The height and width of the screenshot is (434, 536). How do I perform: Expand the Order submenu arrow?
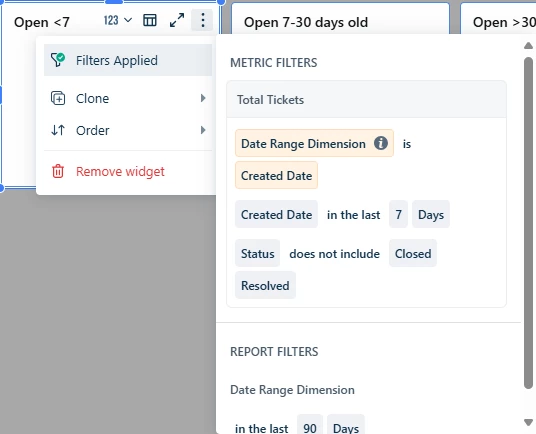coord(203,130)
